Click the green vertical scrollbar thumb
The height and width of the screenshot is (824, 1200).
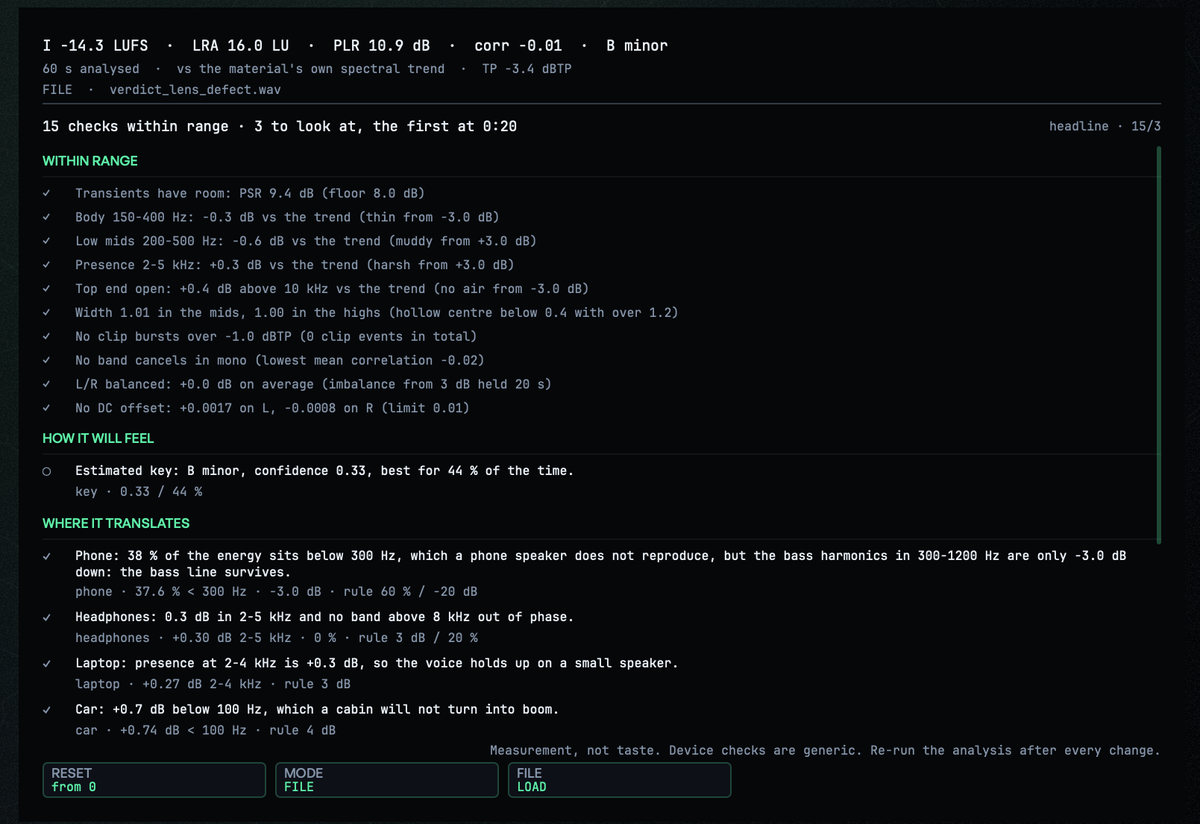[x=1158, y=344]
